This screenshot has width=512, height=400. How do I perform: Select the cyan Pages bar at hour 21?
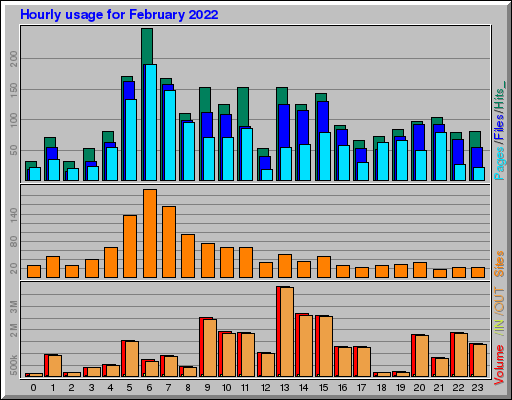(x=441, y=157)
